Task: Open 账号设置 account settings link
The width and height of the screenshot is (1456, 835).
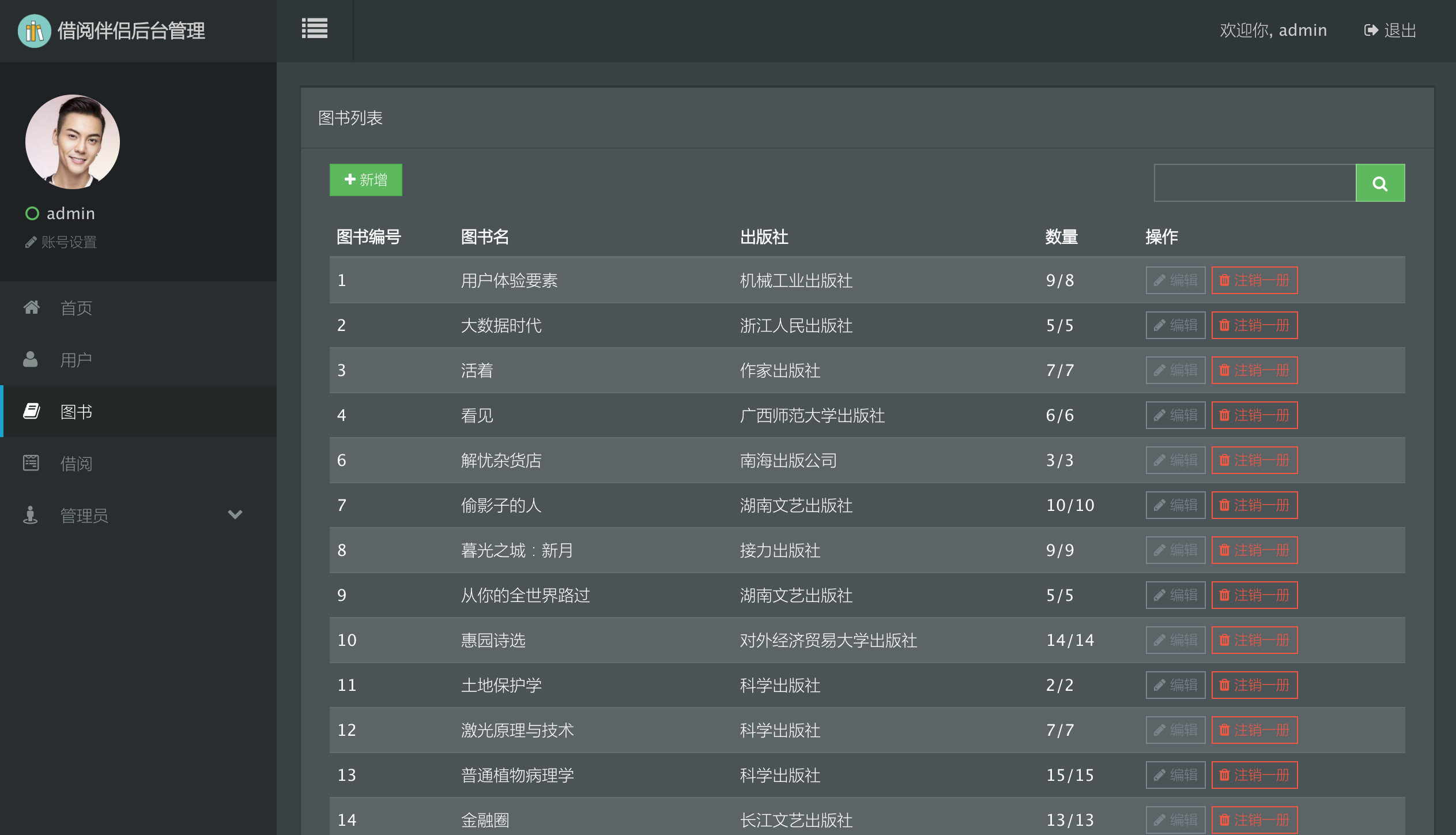Action: 61,242
